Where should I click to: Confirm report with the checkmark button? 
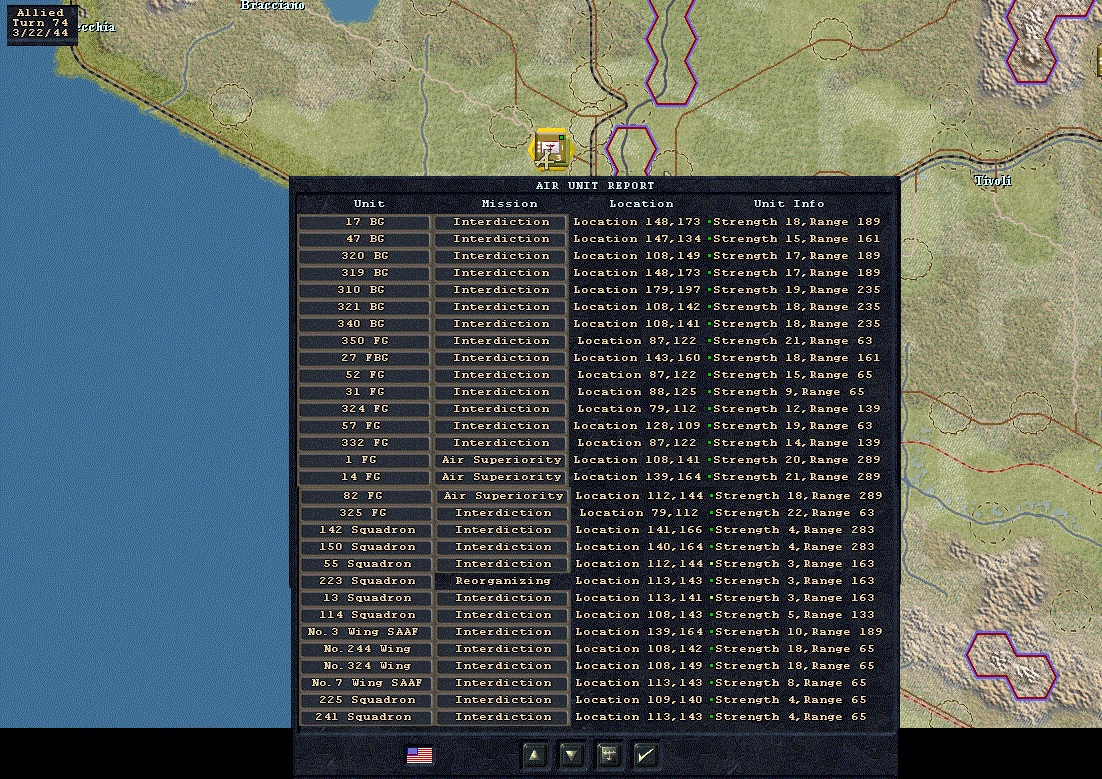pyautogui.click(x=645, y=755)
